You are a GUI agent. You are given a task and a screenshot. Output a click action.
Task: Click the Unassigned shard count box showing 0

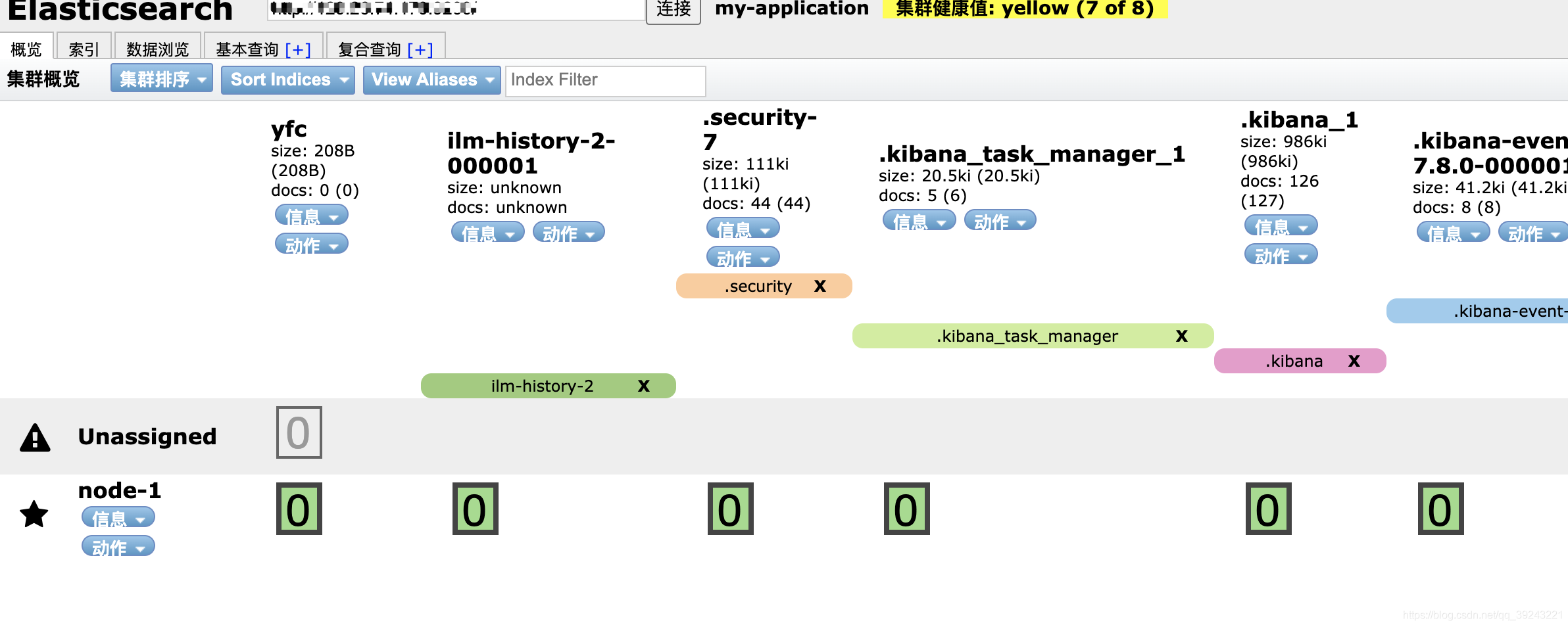tap(299, 432)
